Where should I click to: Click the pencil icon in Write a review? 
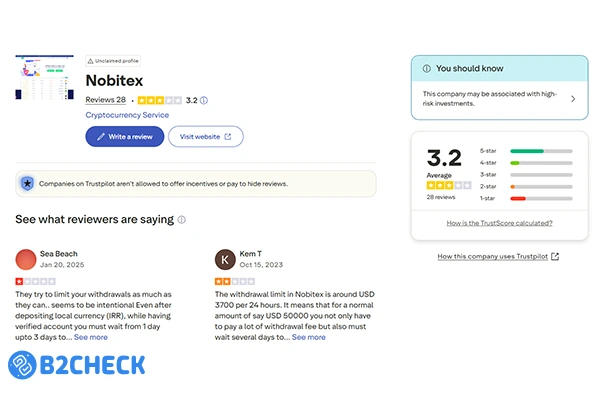coord(101,136)
